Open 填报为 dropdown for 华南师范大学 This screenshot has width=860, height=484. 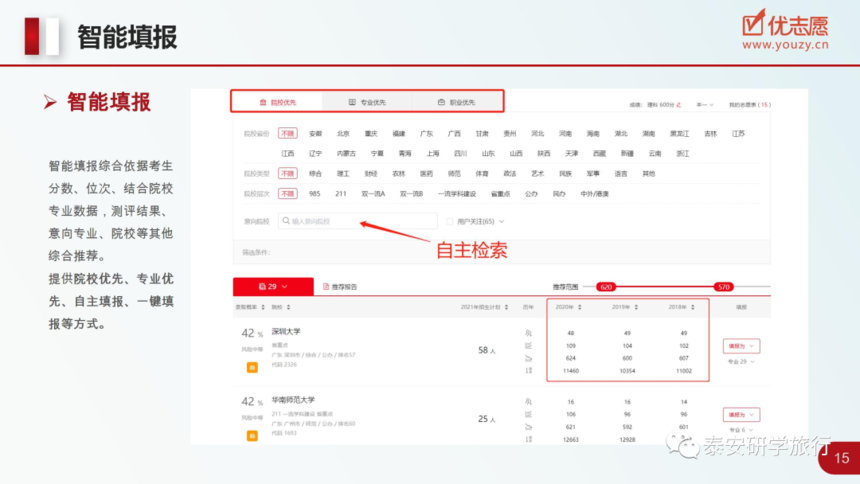coord(741,415)
